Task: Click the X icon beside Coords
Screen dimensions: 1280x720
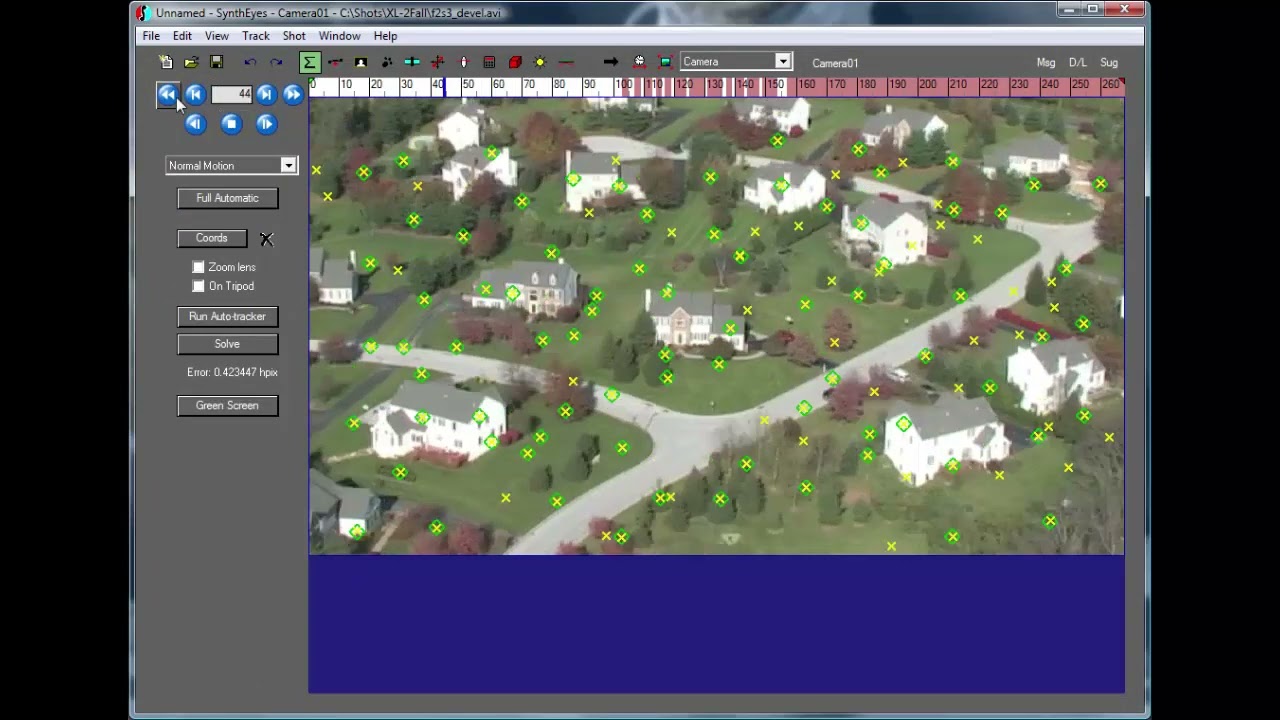Action: (266, 239)
